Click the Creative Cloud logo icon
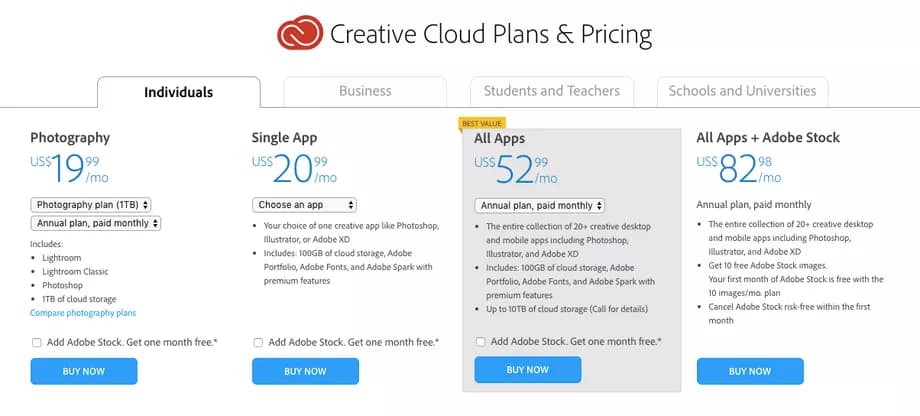The width and height of the screenshot is (920, 416). click(299, 34)
